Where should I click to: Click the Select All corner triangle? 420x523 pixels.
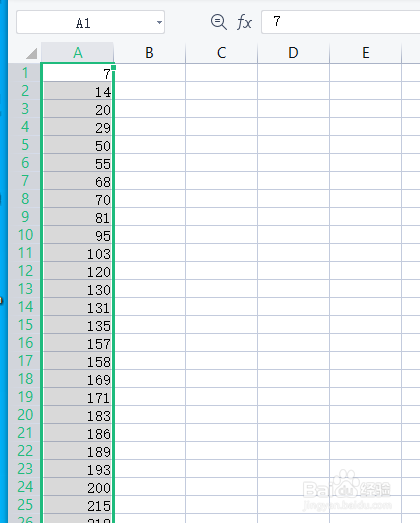(x=31, y=53)
